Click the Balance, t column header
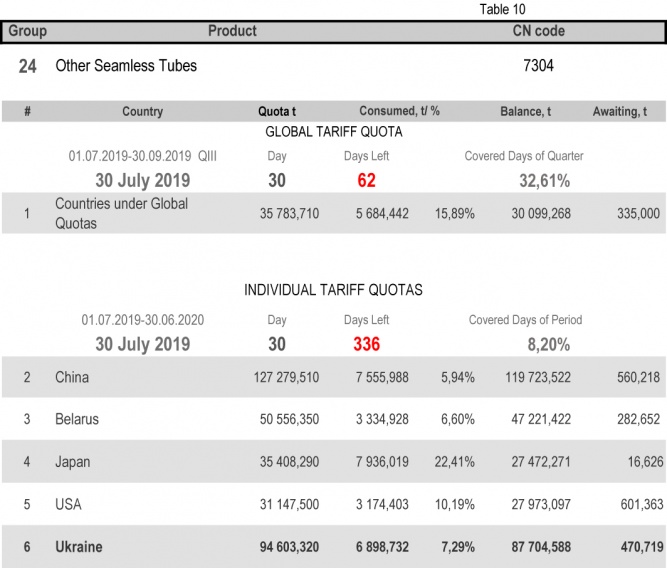The image size is (667, 568). pos(525,112)
